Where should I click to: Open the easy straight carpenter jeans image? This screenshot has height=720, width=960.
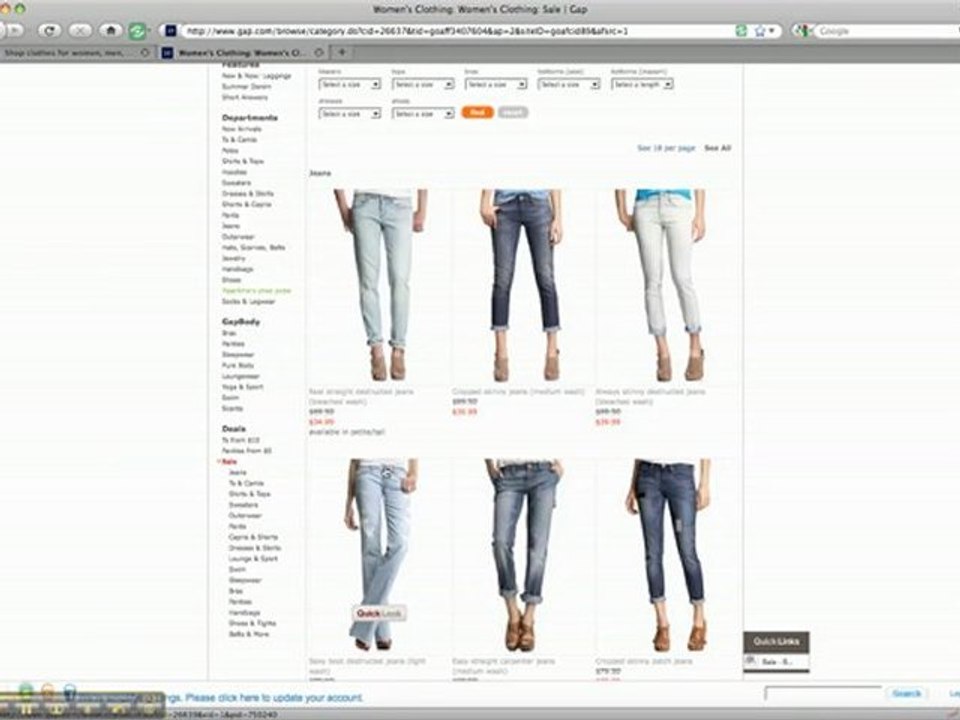click(523, 555)
